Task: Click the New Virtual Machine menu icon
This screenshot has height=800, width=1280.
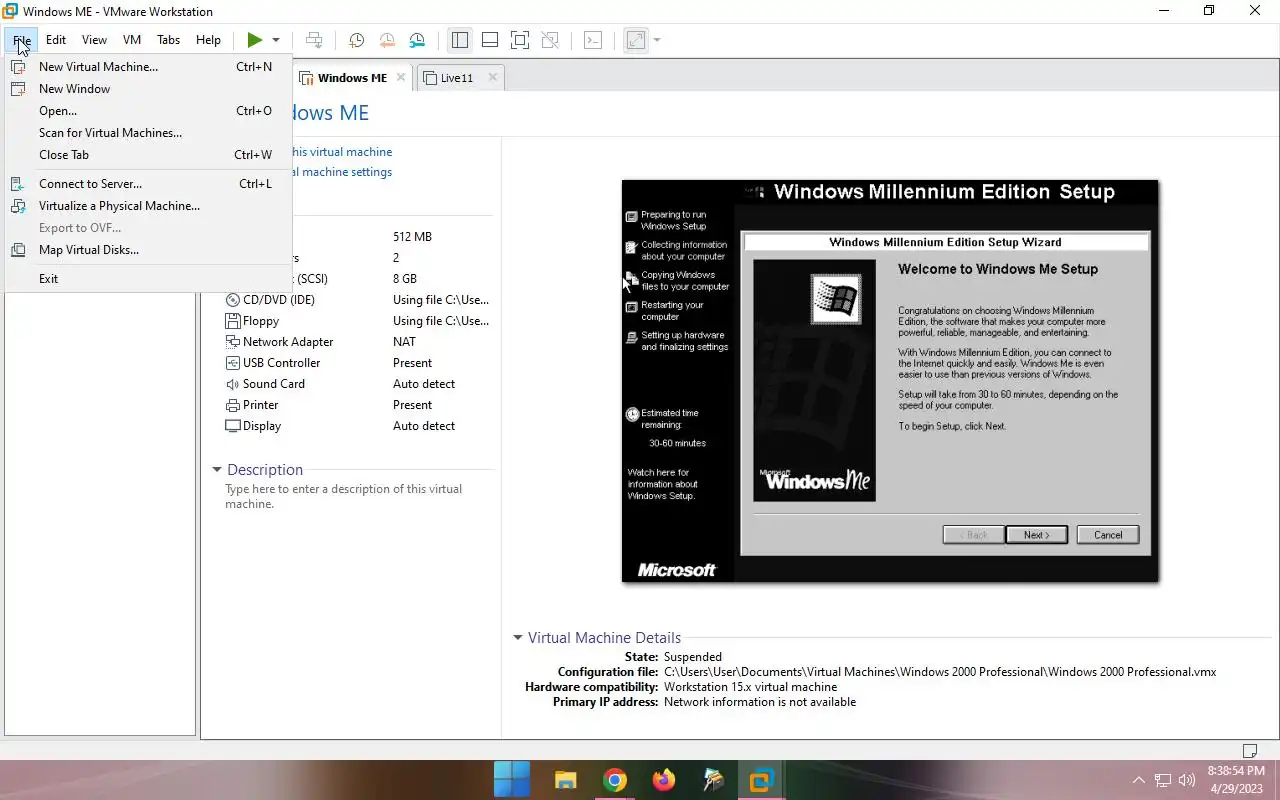Action: [x=18, y=67]
